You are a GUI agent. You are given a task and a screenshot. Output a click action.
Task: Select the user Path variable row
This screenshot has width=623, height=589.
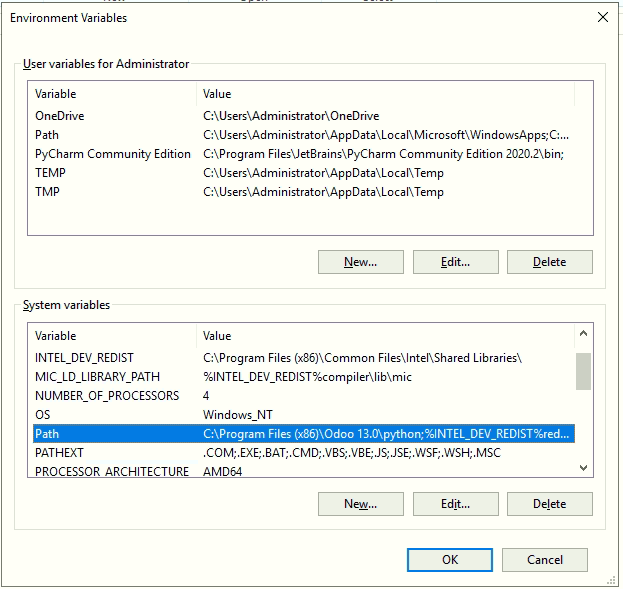[47, 135]
